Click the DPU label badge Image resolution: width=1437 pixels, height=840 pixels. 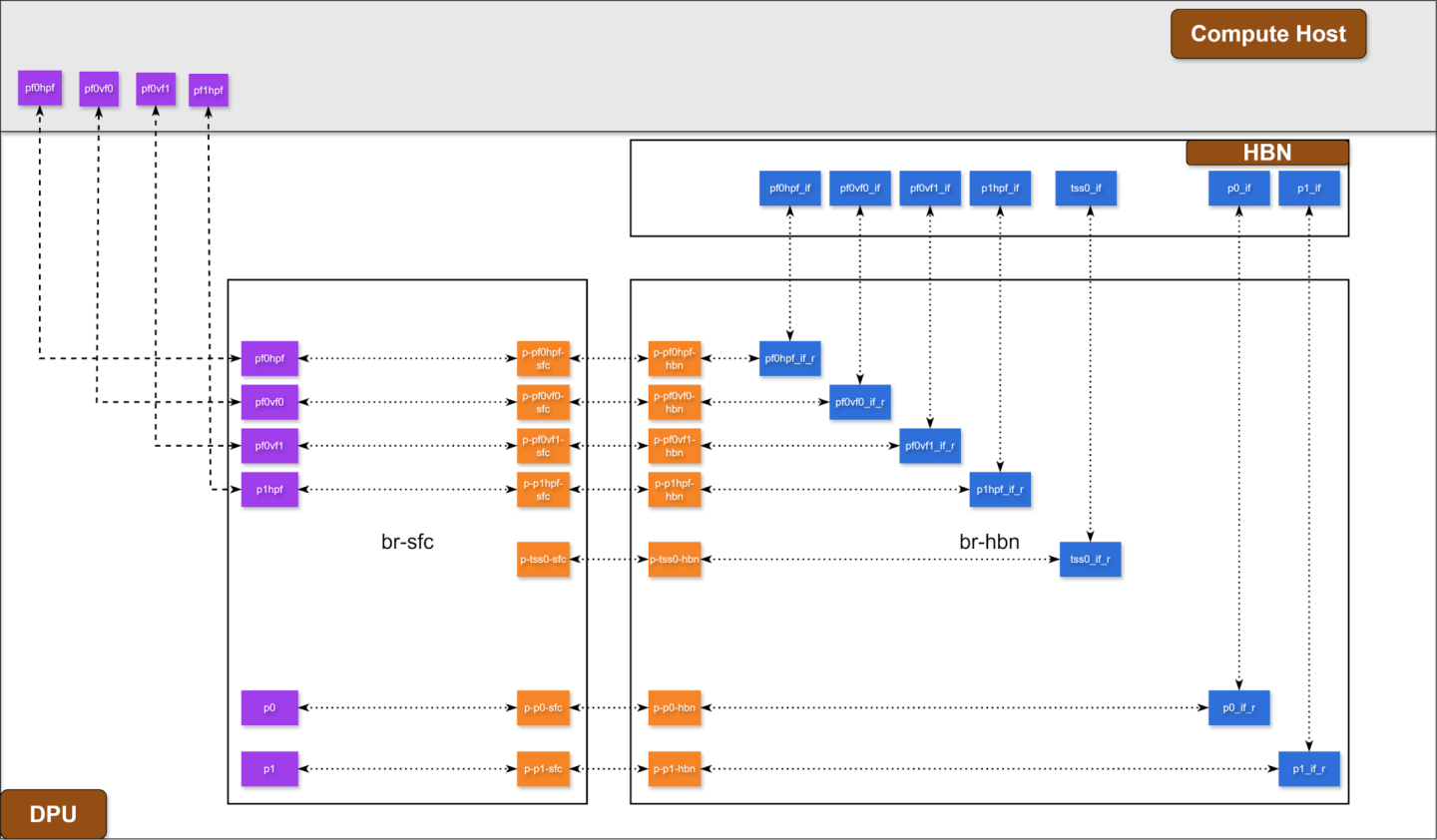54,814
